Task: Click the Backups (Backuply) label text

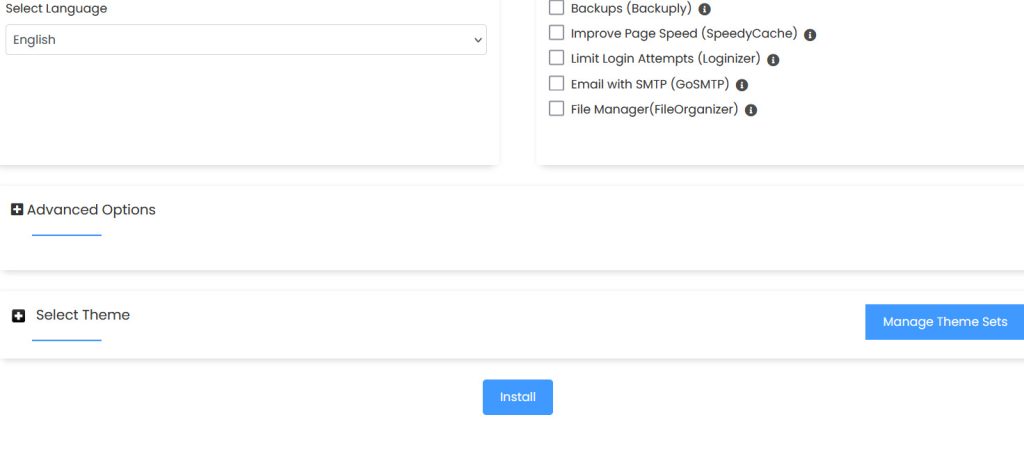Action: [631, 8]
